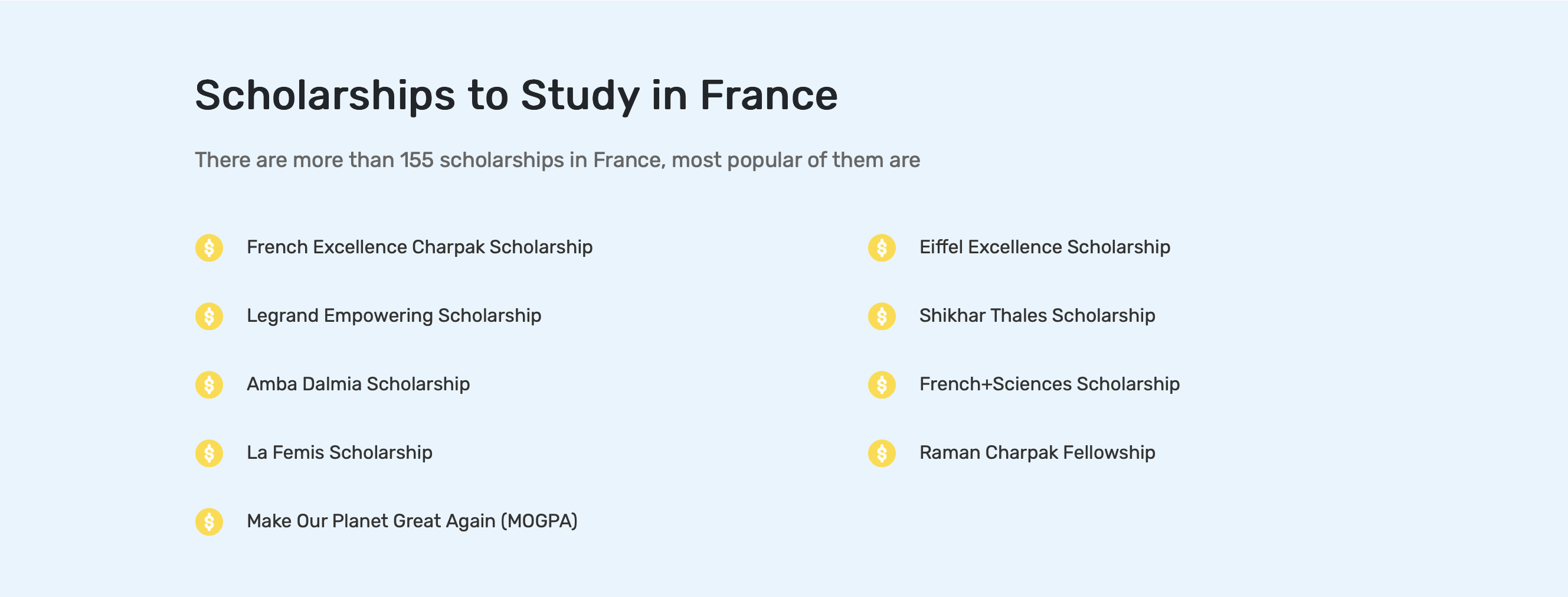Screen dimensions: 1568x597
Task: Click the subtitle mentioning 155 scholarships
Action: [x=557, y=160]
